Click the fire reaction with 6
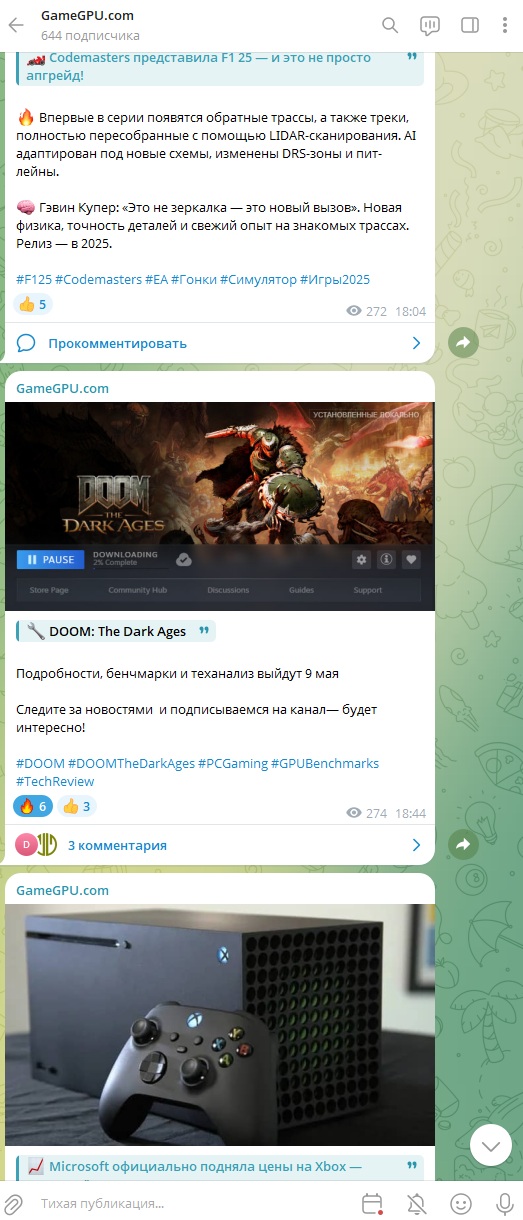The height and width of the screenshot is (1220, 523). [33, 806]
